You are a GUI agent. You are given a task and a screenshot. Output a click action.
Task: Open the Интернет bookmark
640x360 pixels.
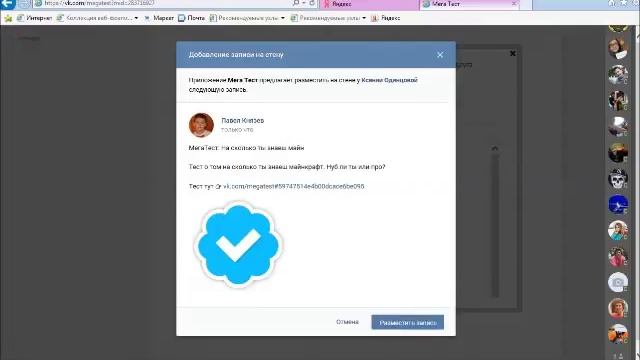(35, 18)
